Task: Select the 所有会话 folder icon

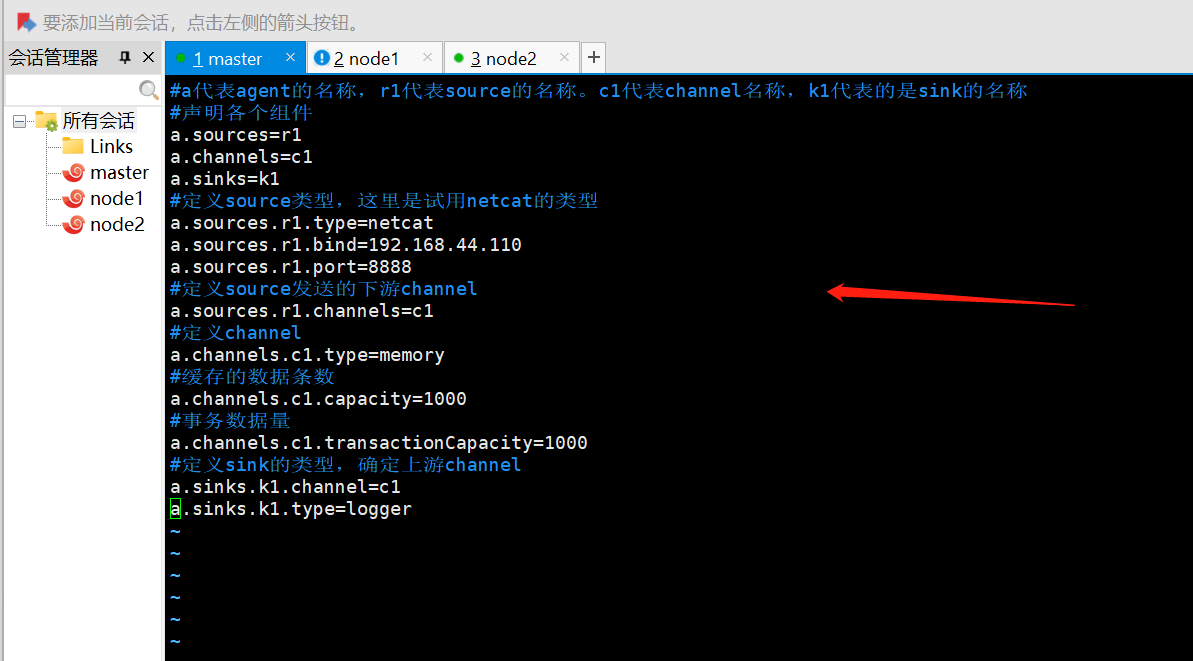Action: click(x=46, y=121)
